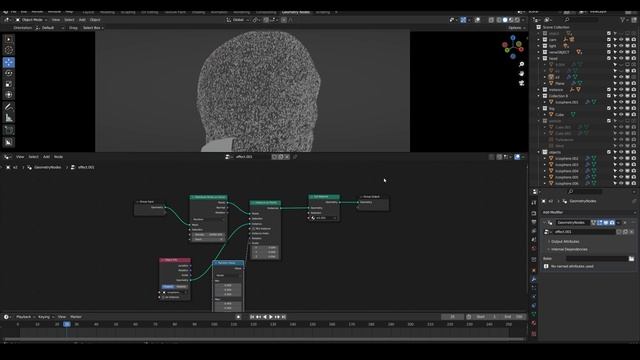Image resolution: width=640 pixels, height=360 pixels.
Task: Open data type dropdown in Random Value node
Action: click(228, 276)
